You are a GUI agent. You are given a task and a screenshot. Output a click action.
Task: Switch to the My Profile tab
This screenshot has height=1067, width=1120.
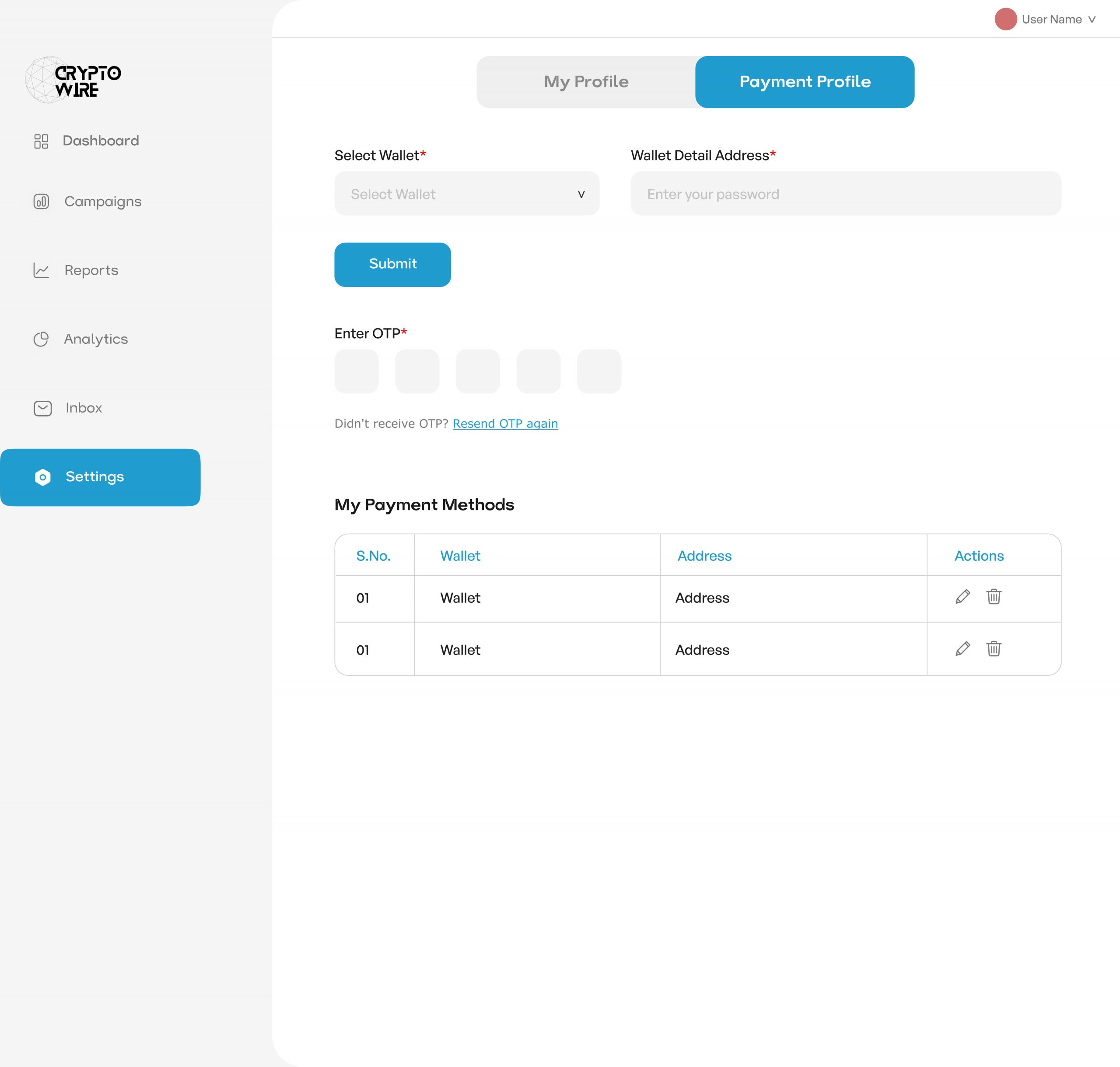click(x=586, y=82)
